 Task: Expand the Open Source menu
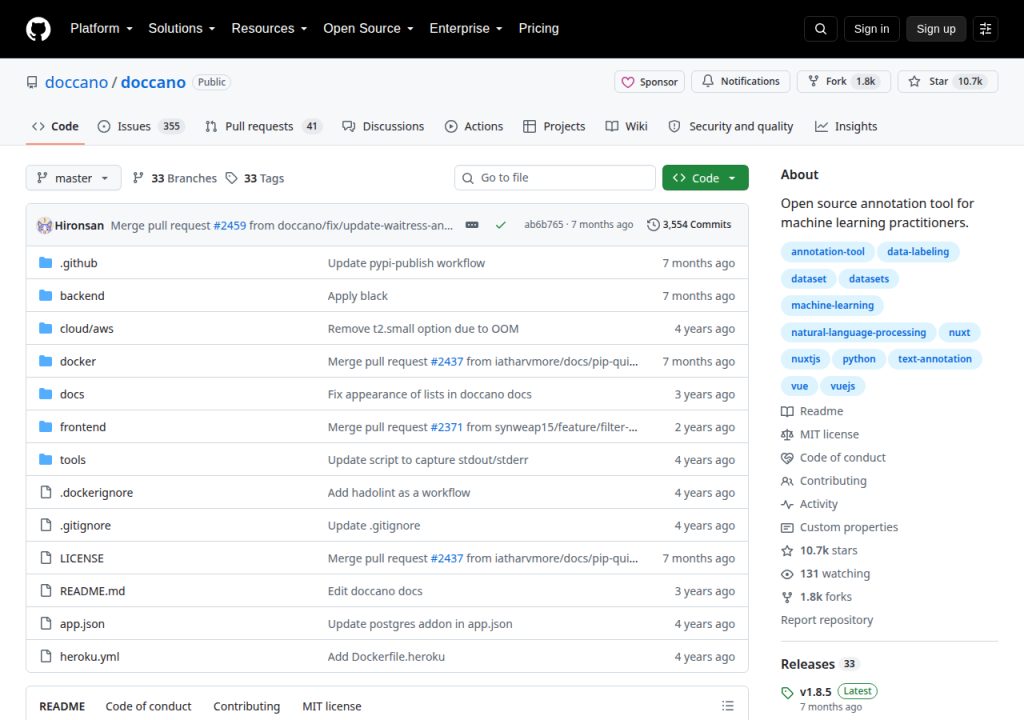coord(368,29)
